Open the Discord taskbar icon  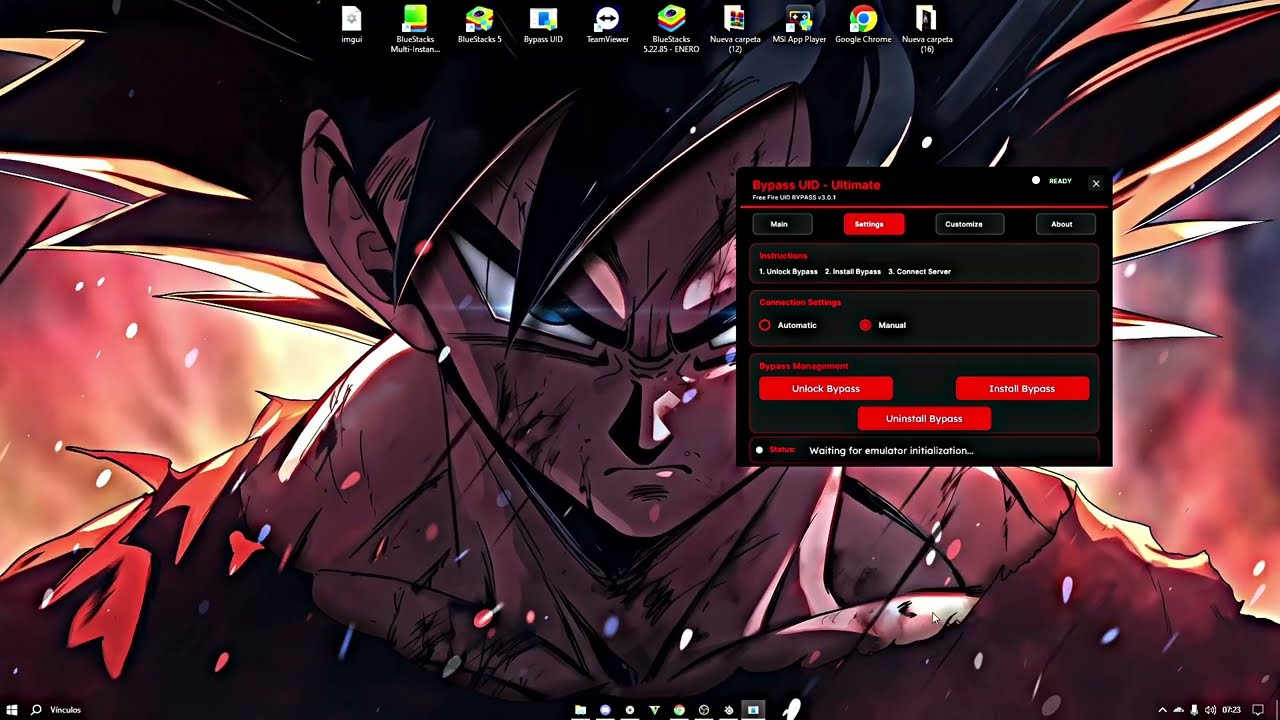pos(605,710)
